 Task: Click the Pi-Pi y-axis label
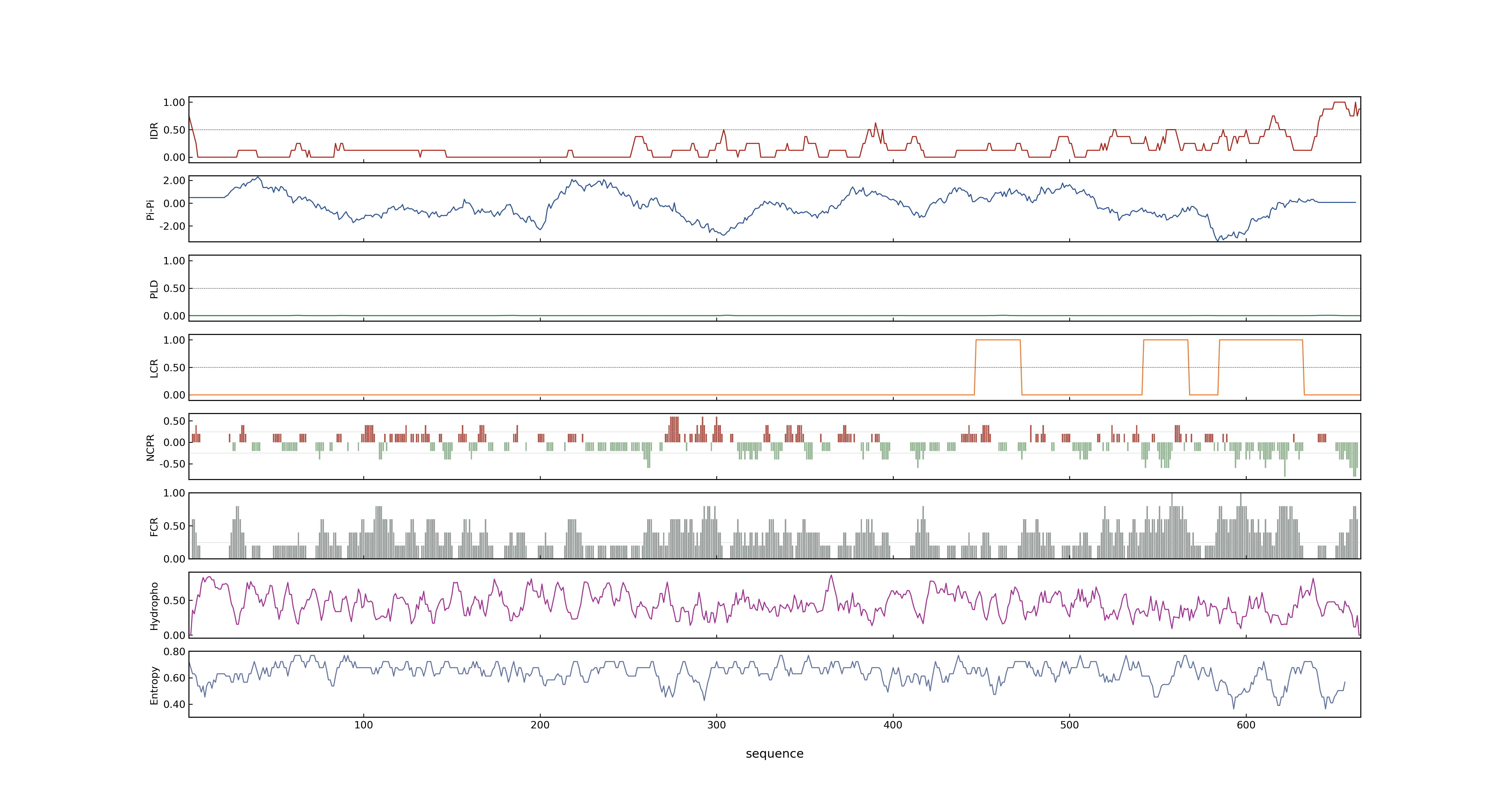pos(150,209)
